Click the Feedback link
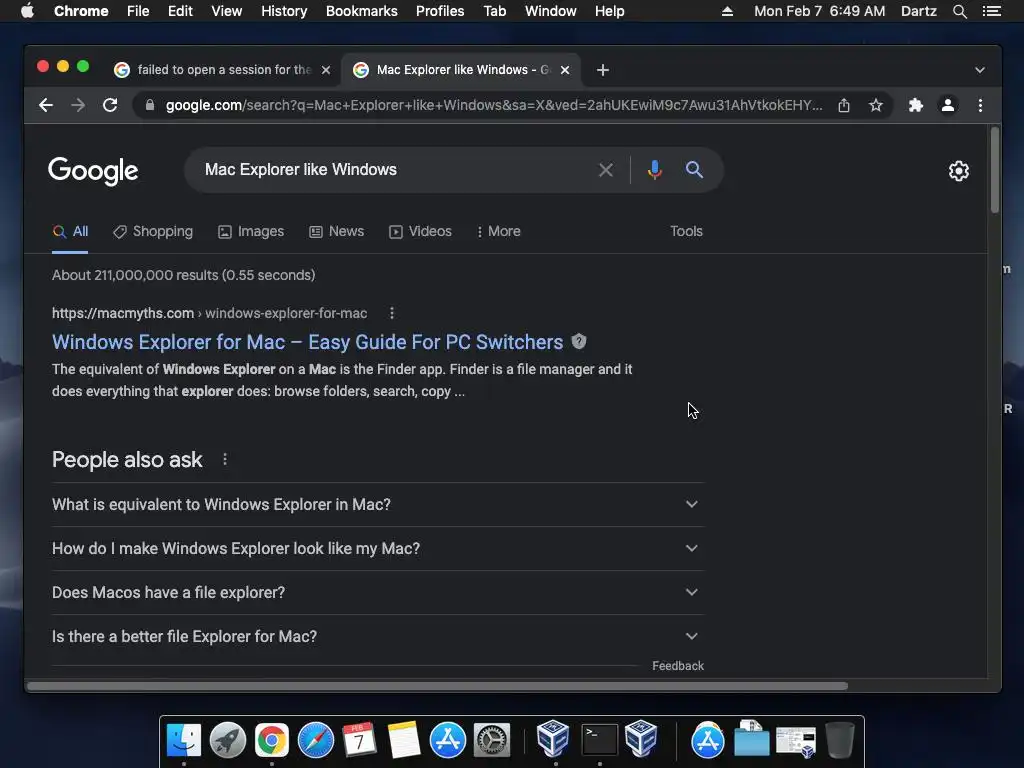The height and width of the screenshot is (768, 1024). point(678,666)
